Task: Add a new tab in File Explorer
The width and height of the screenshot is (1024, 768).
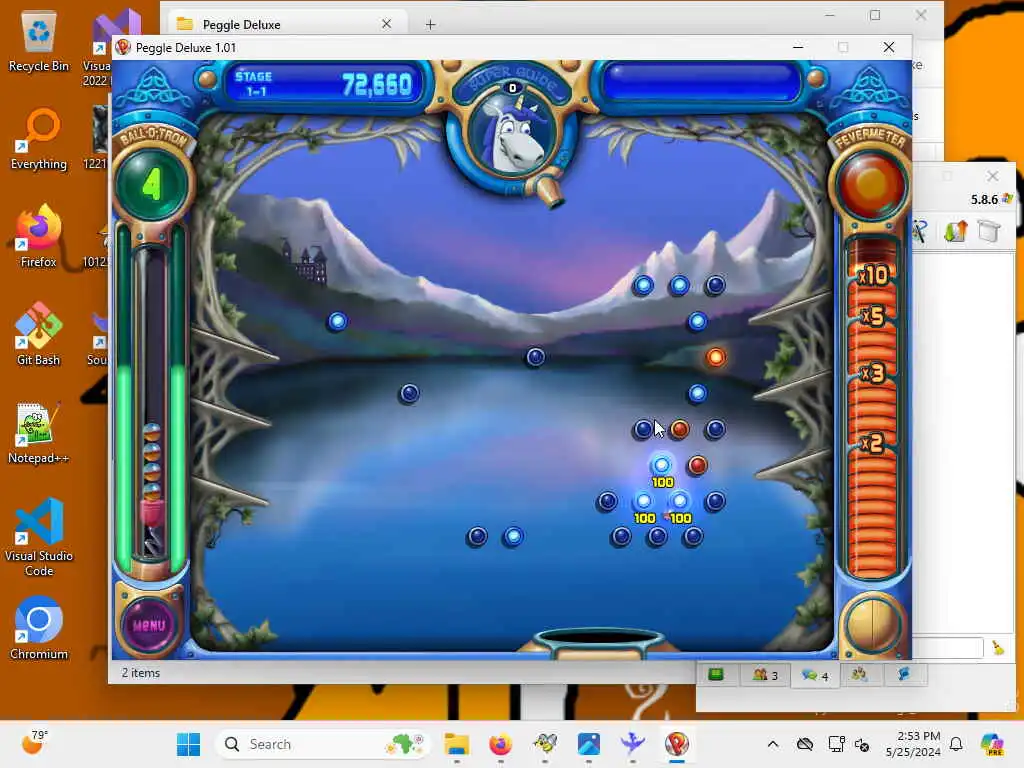Action: tap(430, 25)
